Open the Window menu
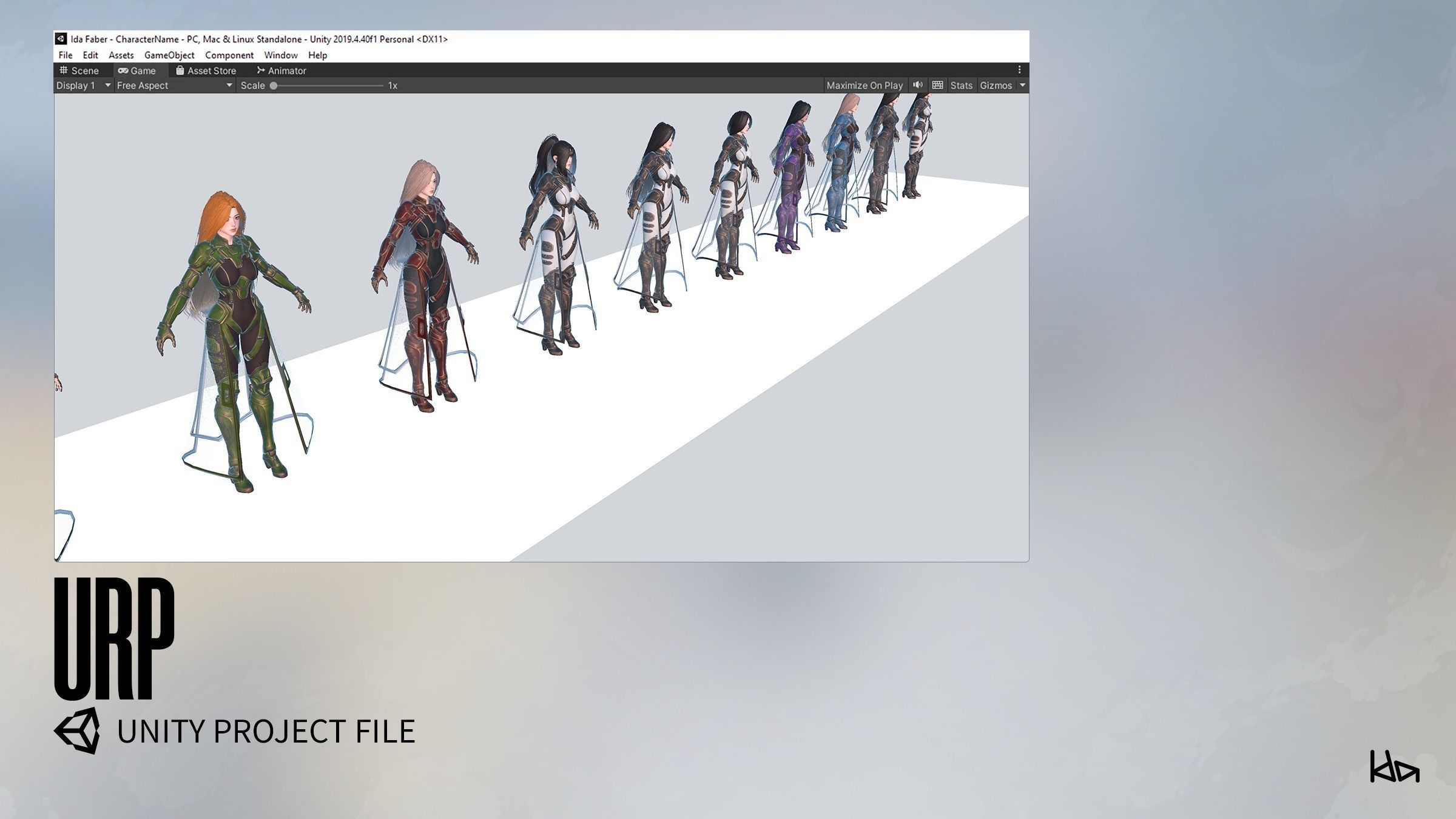The height and width of the screenshot is (819, 1456). (281, 55)
